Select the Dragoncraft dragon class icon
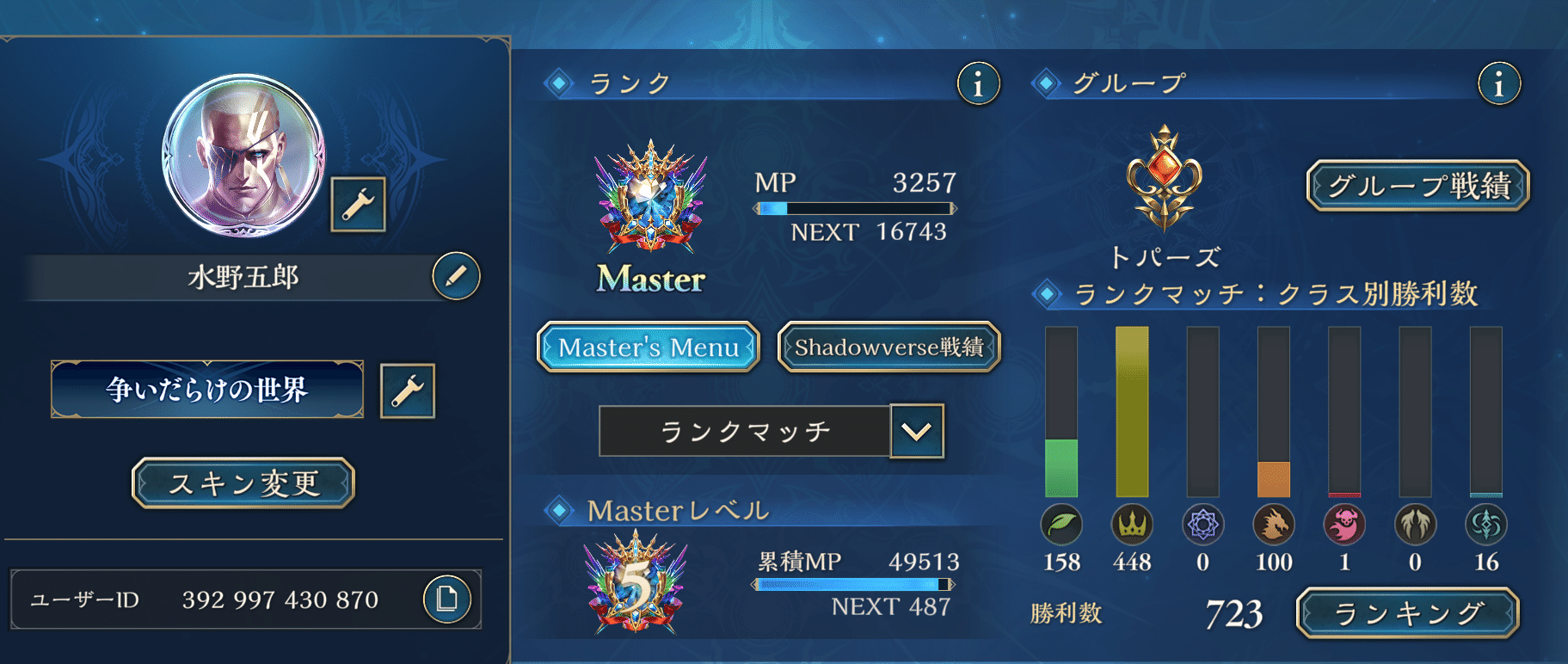This screenshot has height=664, width=1568. (1274, 524)
